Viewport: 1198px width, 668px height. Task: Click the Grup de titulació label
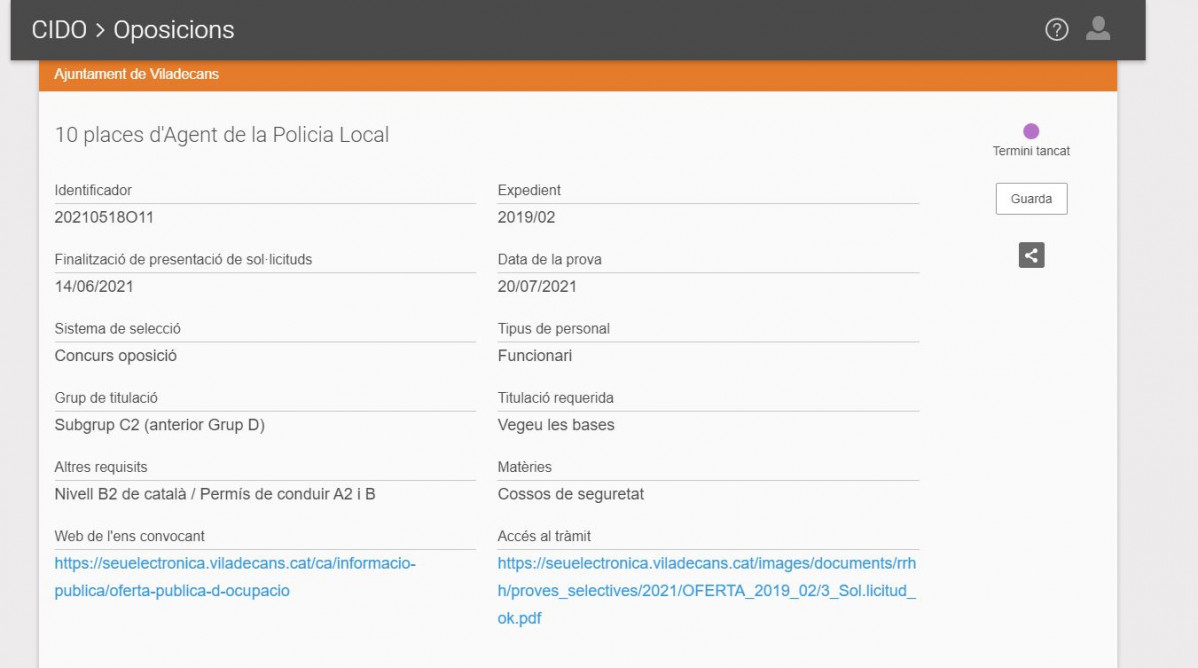coord(106,398)
